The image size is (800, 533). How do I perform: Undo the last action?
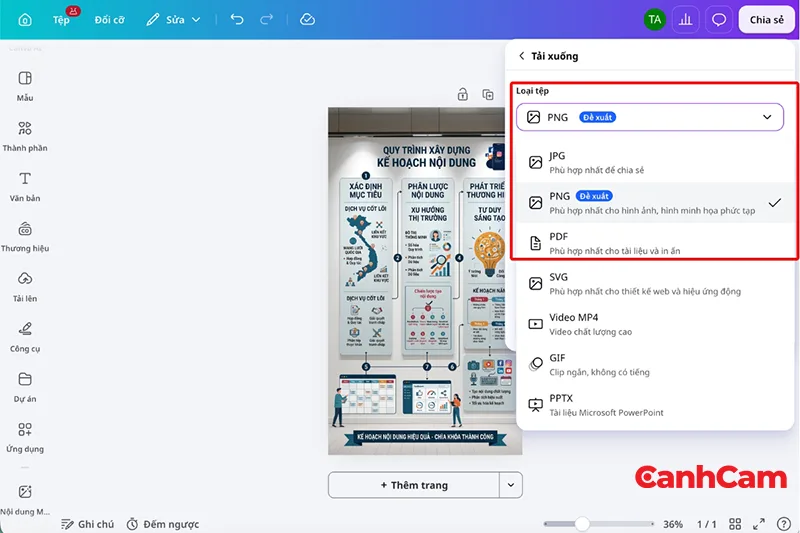237,20
